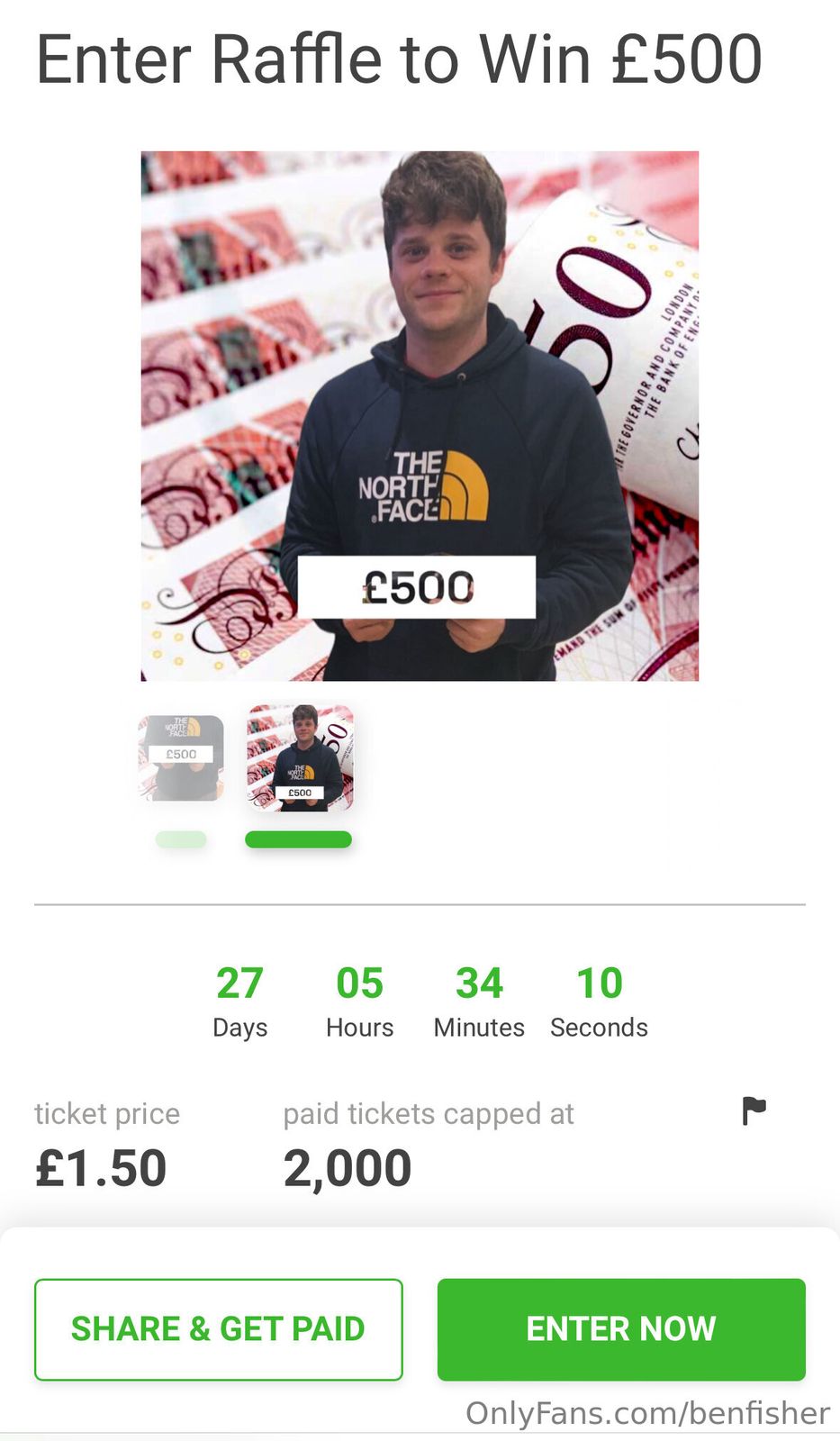Select the second highlighted image thumbnail
Viewport: 840px width, 1441px height.
(300, 758)
